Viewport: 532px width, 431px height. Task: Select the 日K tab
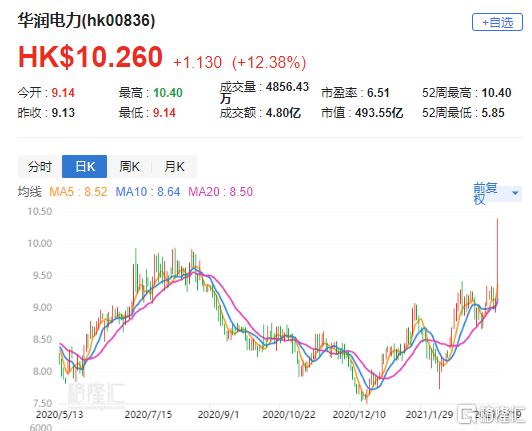coord(84,167)
